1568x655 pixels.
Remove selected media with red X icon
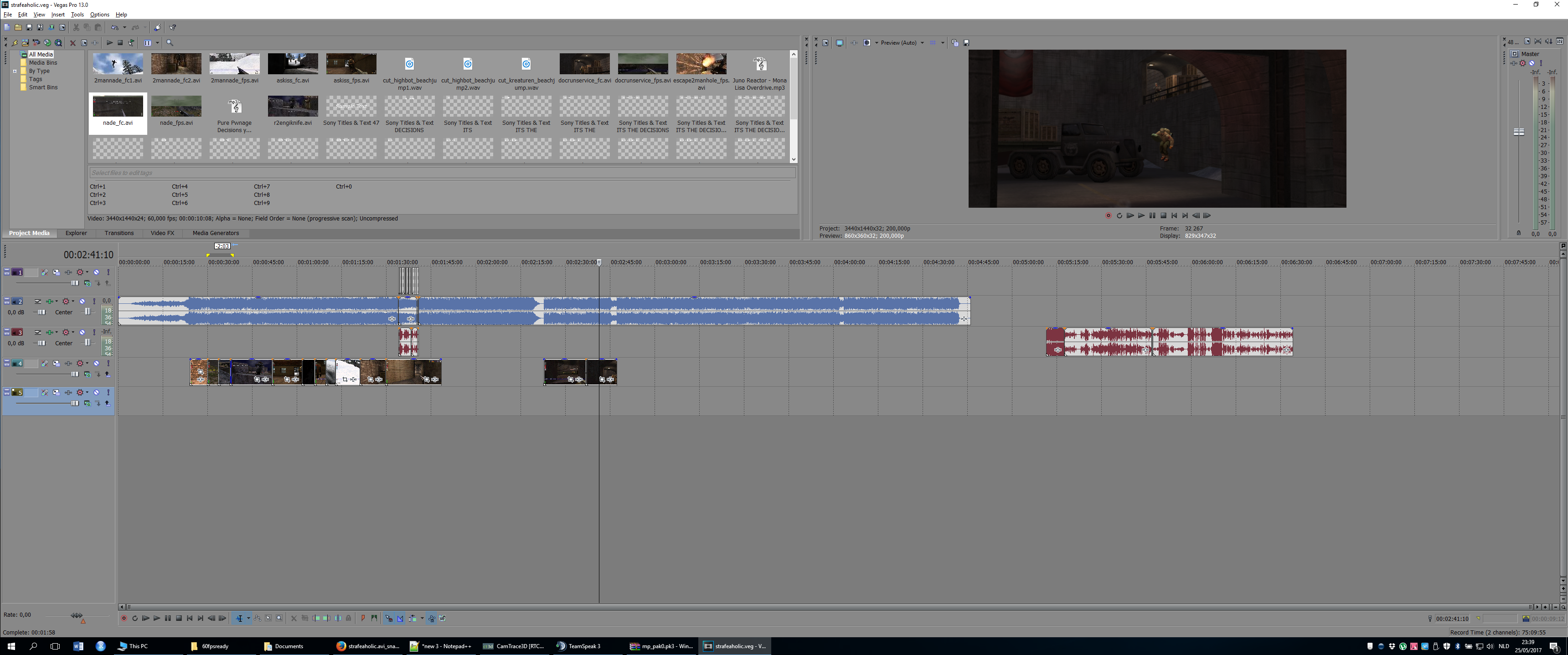tap(73, 42)
